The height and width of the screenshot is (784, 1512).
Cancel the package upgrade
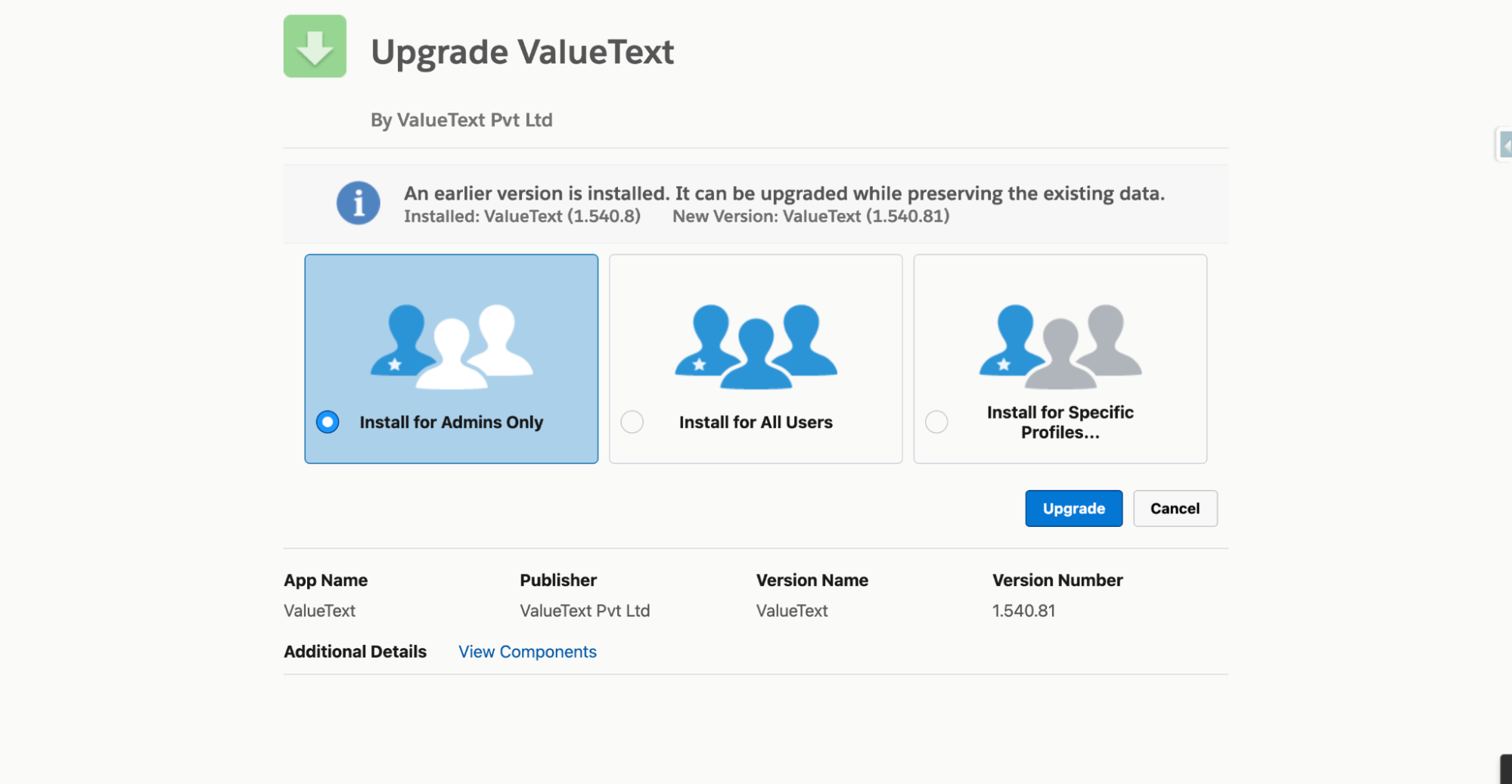[x=1175, y=508]
